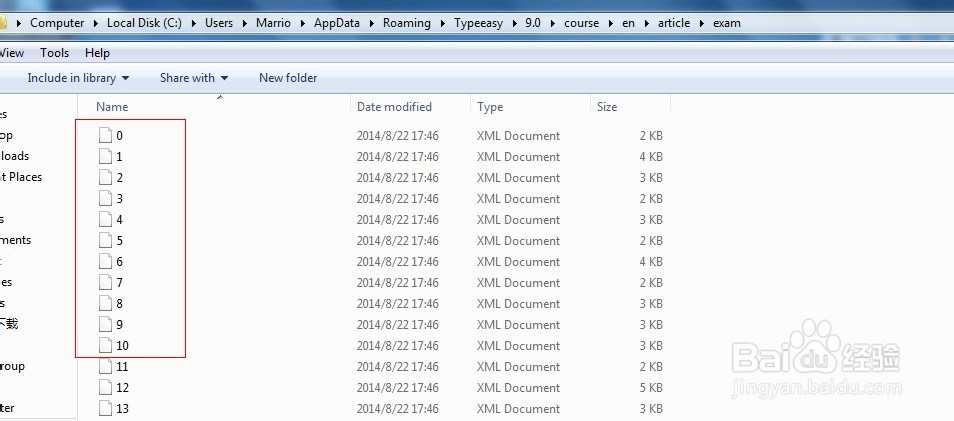Open the Share with dropdown
The image size is (954, 421).
(x=194, y=78)
